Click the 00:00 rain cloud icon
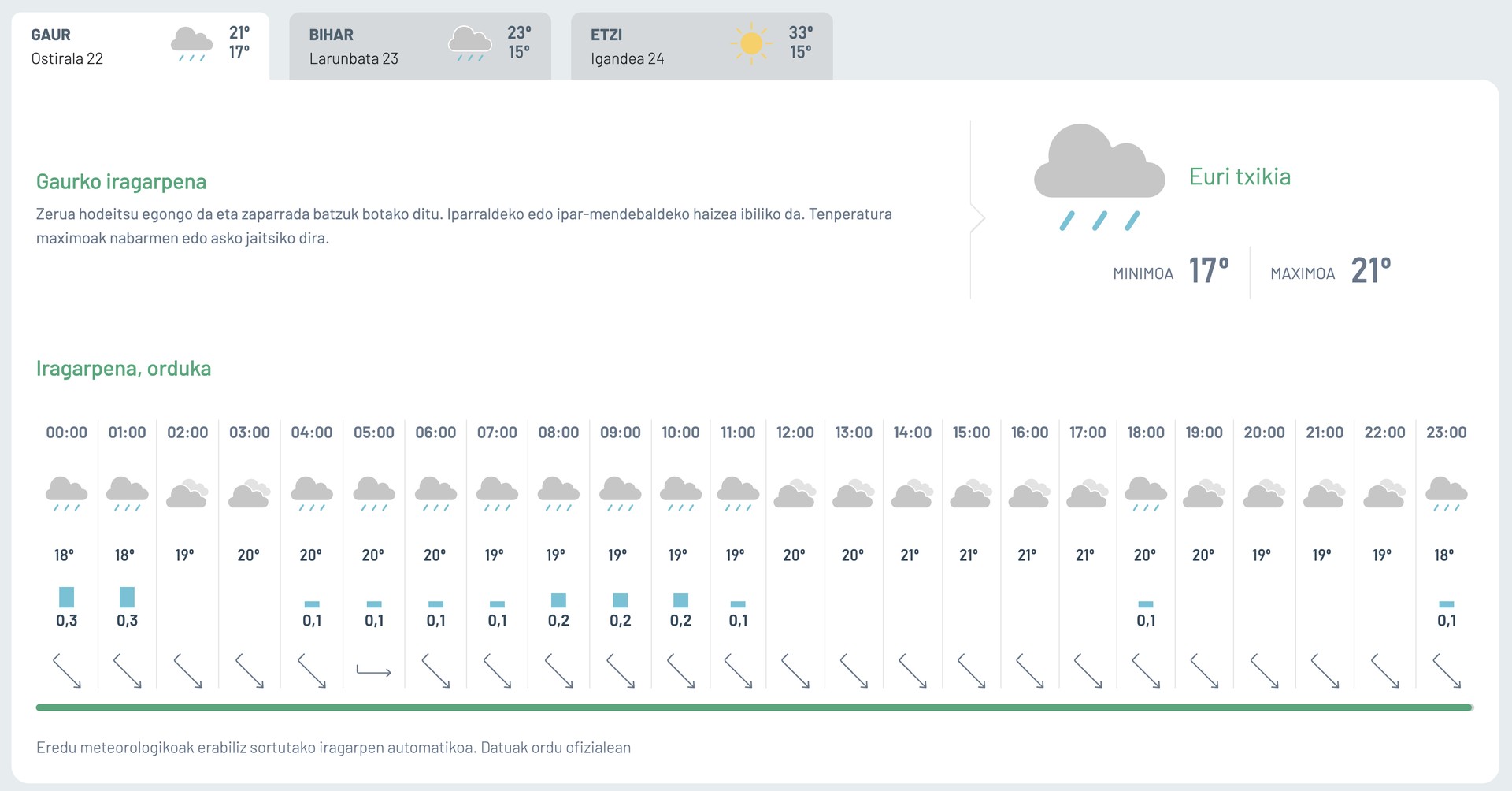 [66, 494]
